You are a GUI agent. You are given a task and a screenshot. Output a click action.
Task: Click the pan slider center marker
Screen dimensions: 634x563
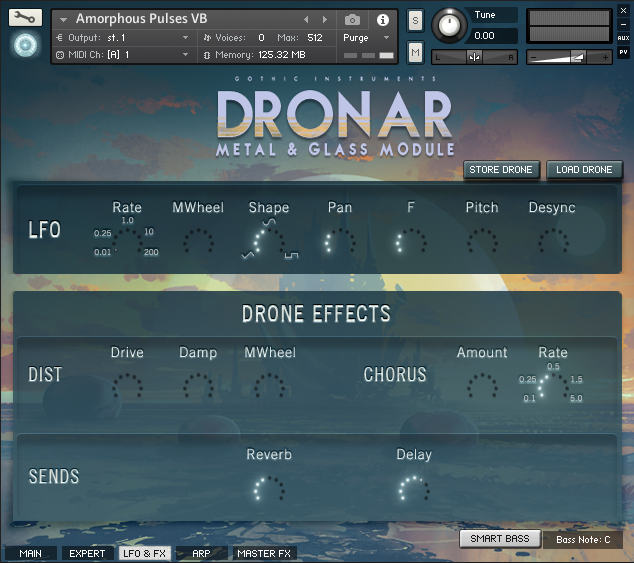(x=474, y=57)
